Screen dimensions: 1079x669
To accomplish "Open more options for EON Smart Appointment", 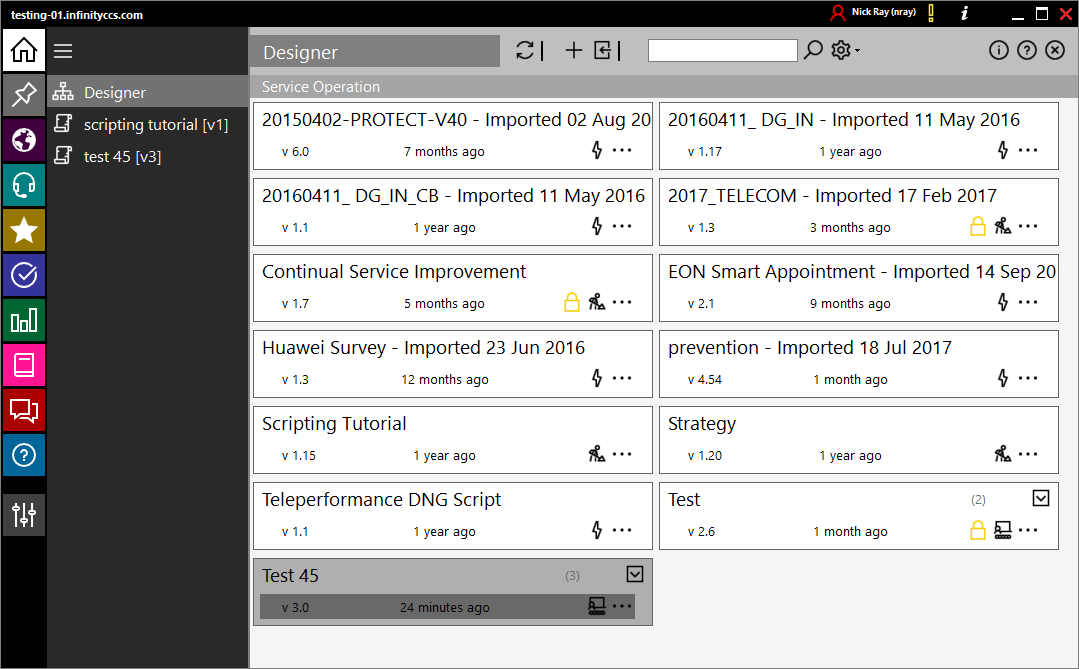I will (x=1028, y=301).
